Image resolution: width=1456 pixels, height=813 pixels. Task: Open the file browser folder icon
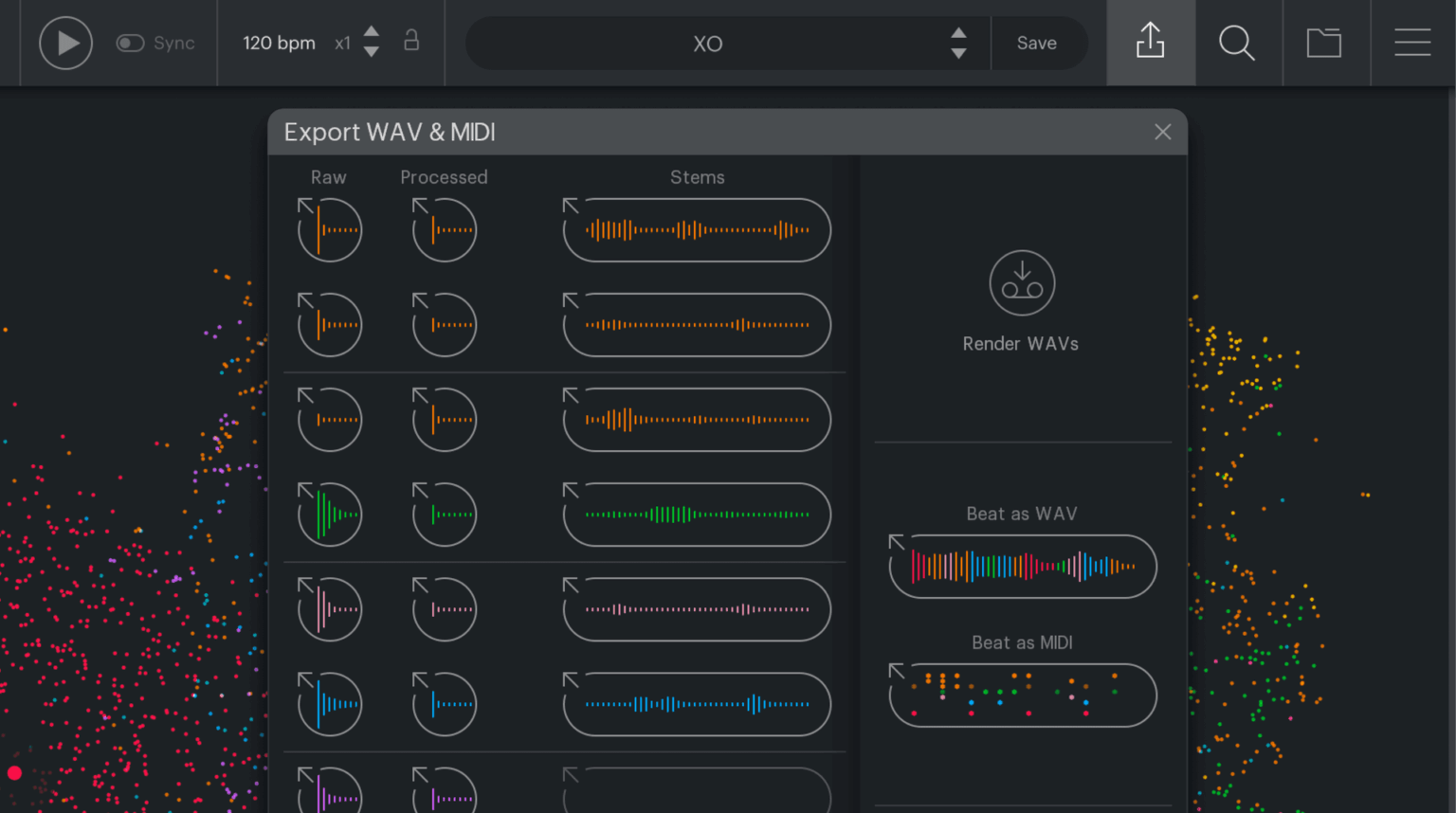(x=1324, y=43)
